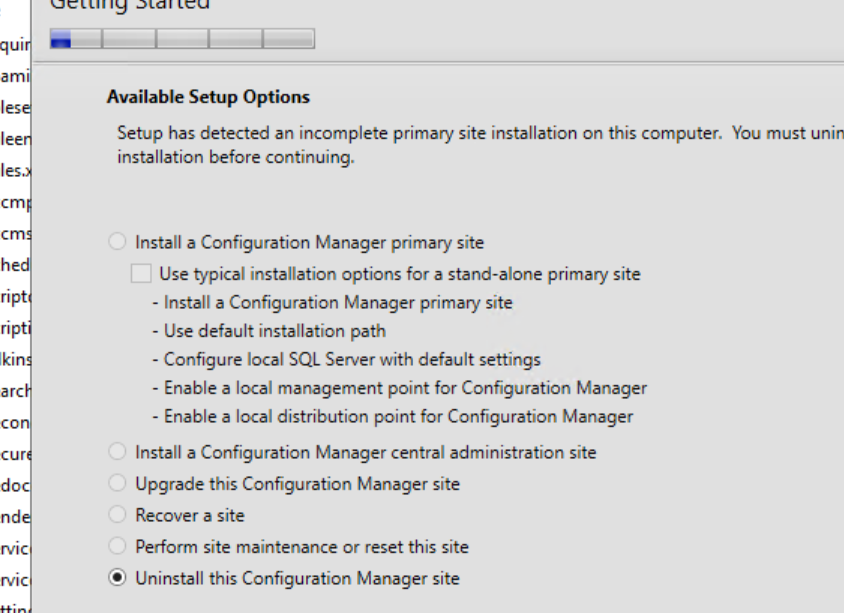Image resolution: width=844 pixels, height=613 pixels.
Task: Select the "lkins" item in left list
Action: coord(16,359)
